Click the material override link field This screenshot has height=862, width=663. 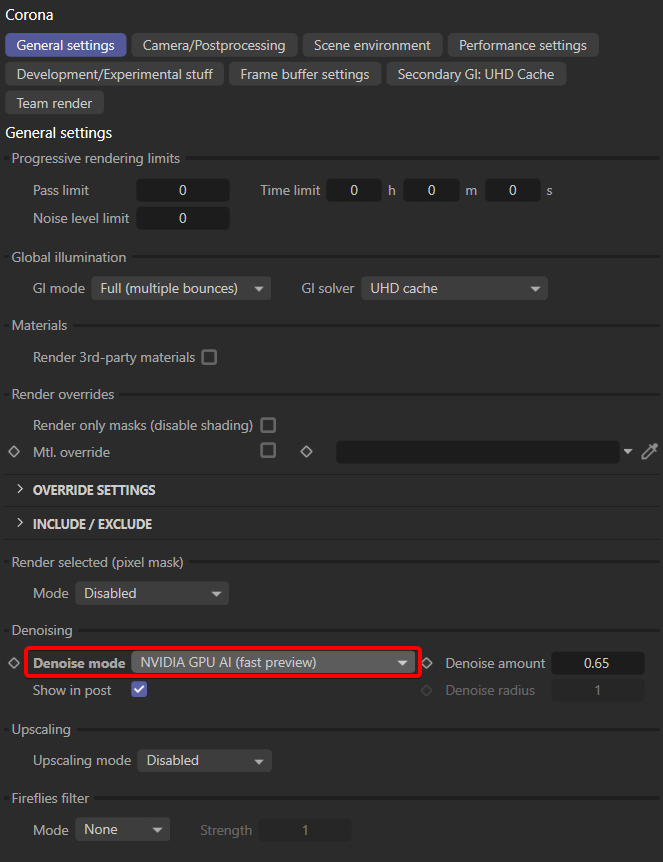tap(478, 452)
